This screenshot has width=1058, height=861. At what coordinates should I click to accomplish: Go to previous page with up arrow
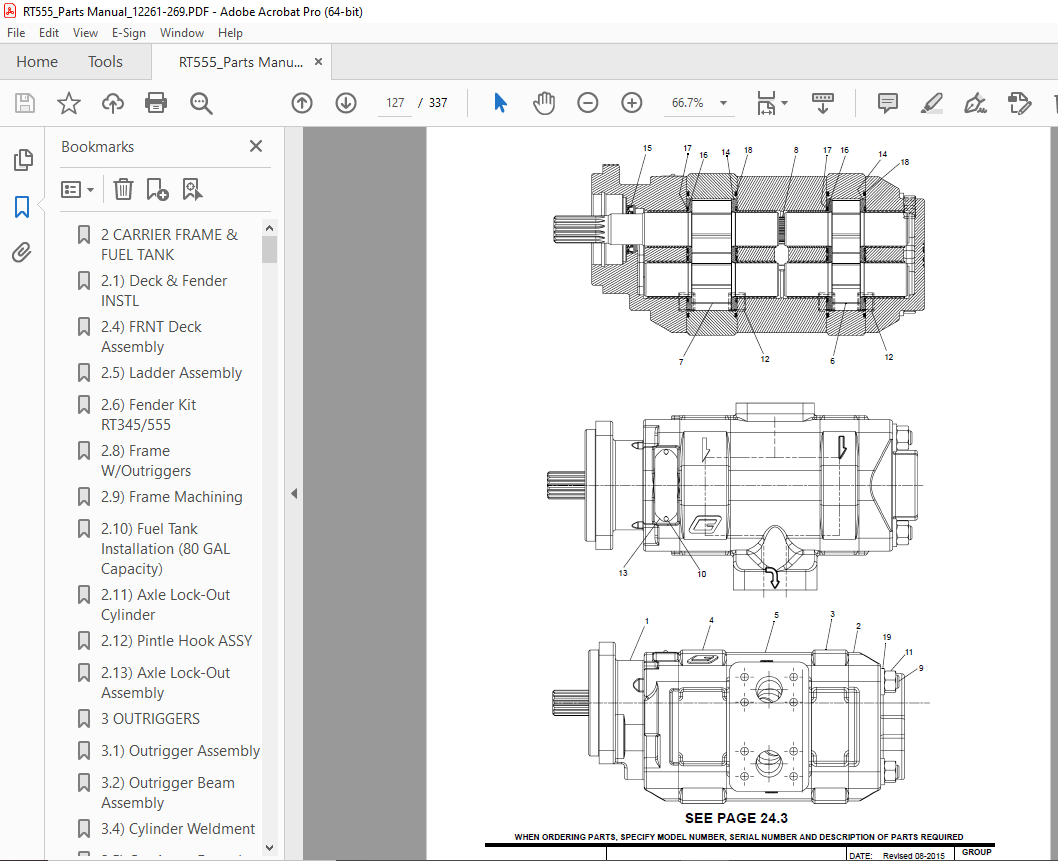point(302,103)
